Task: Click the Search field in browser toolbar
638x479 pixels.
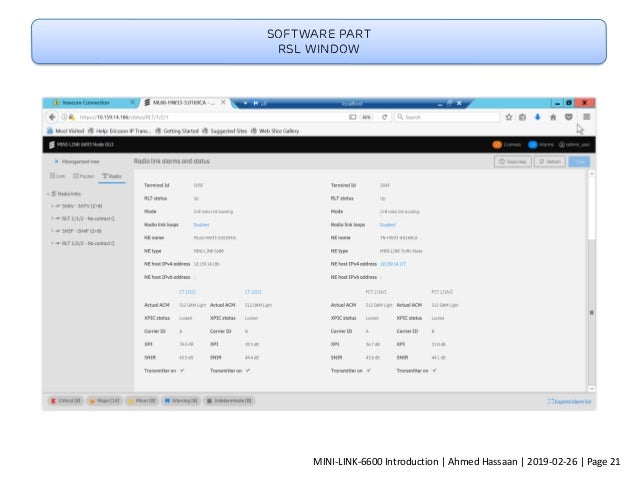Action: click(x=447, y=117)
